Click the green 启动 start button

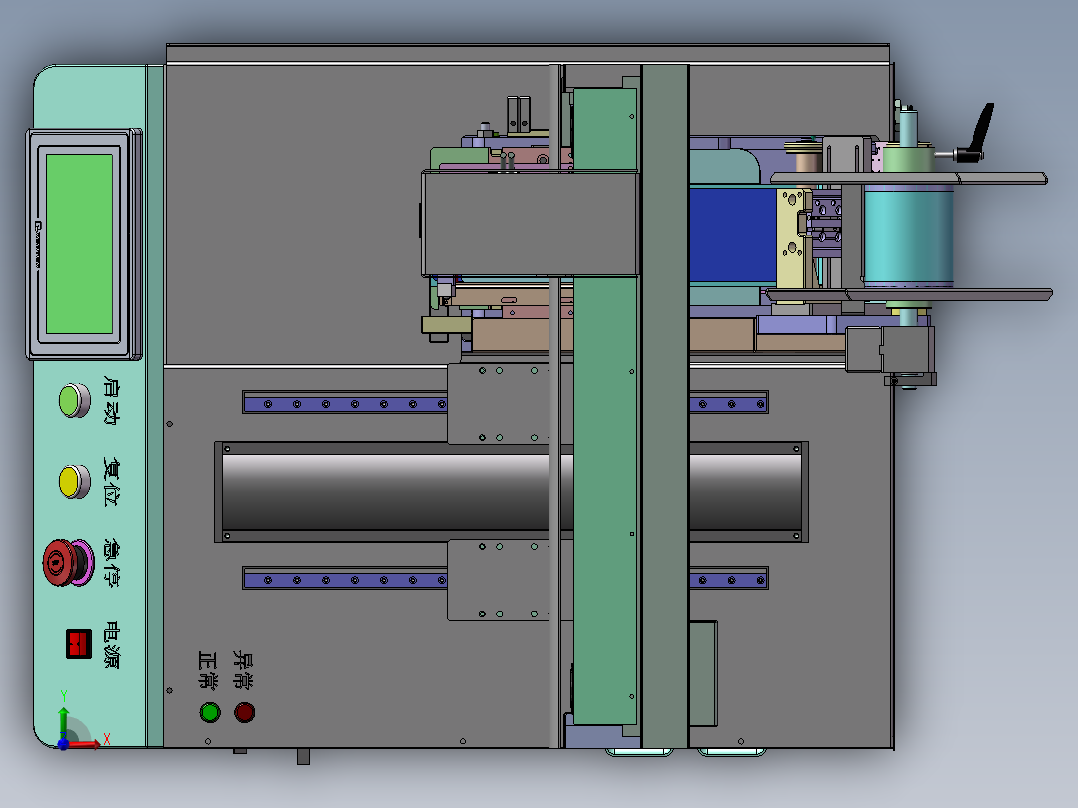pos(74,401)
